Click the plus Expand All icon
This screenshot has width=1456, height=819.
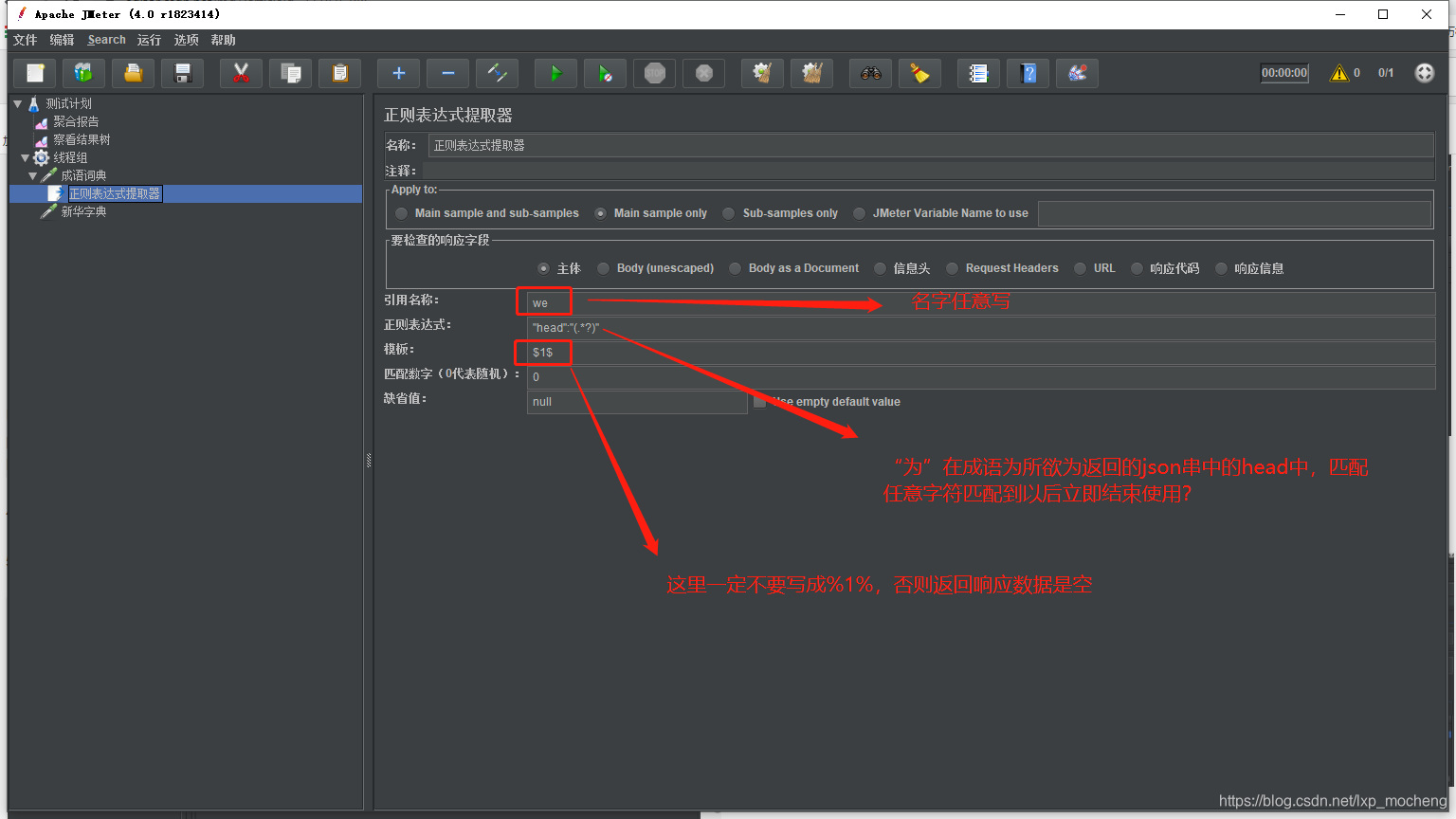point(399,73)
